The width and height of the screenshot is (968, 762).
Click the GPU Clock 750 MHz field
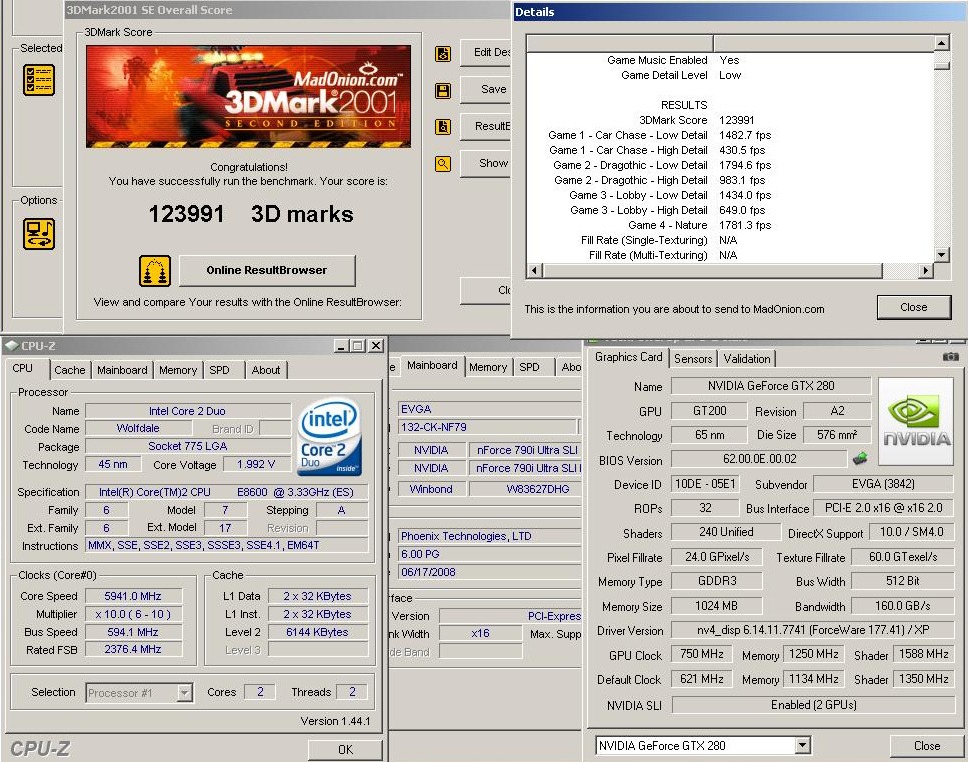click(x=701, y=654)
